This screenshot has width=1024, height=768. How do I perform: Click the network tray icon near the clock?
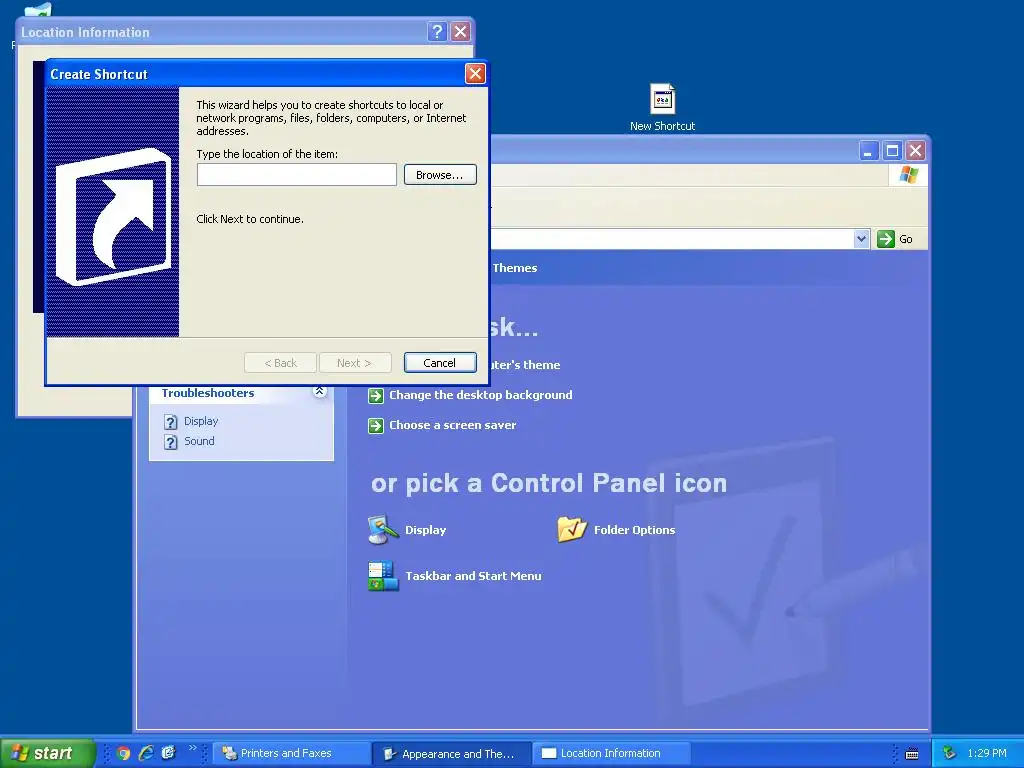[x=949, y=754]
